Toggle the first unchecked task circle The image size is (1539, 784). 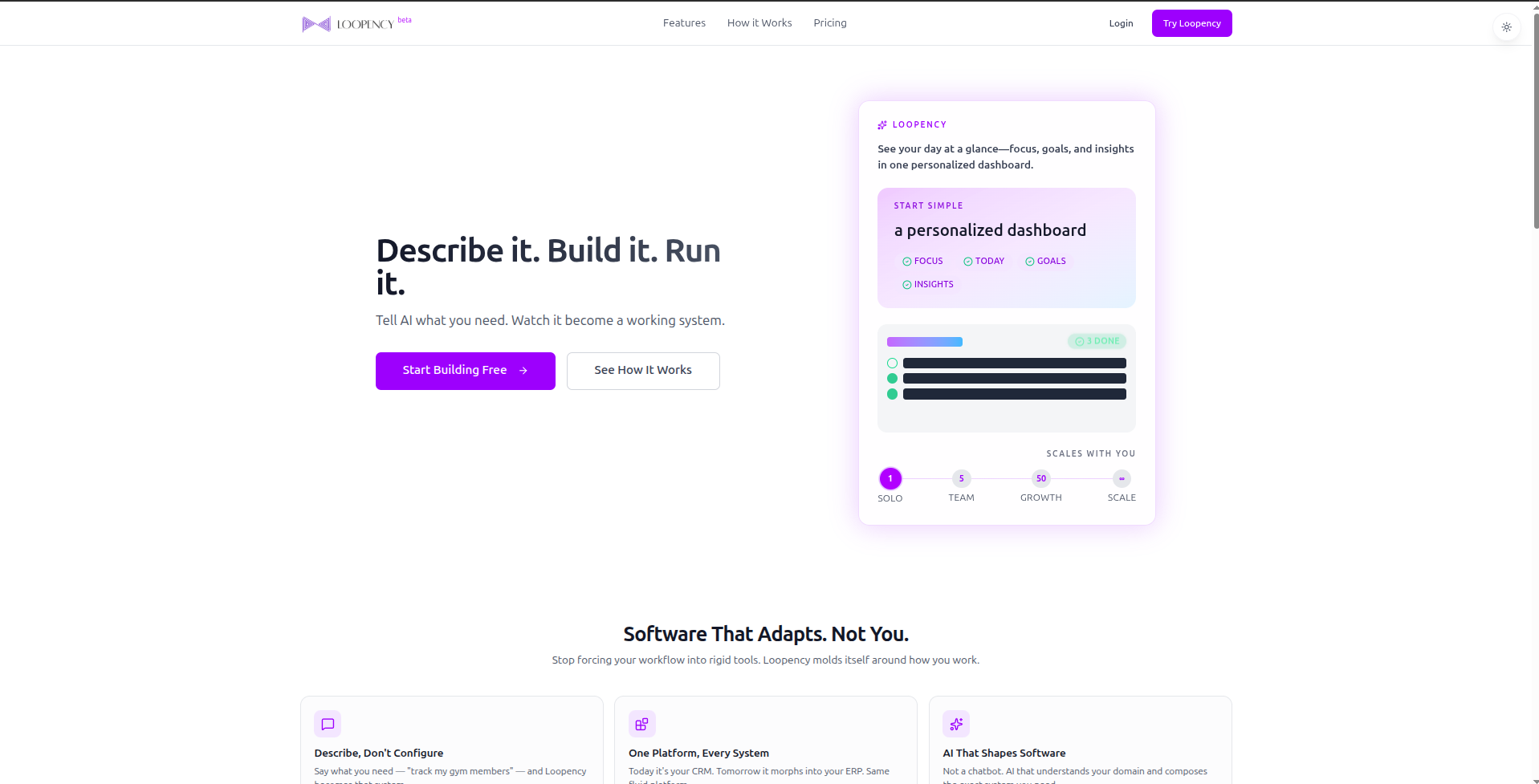click(892, 364)
